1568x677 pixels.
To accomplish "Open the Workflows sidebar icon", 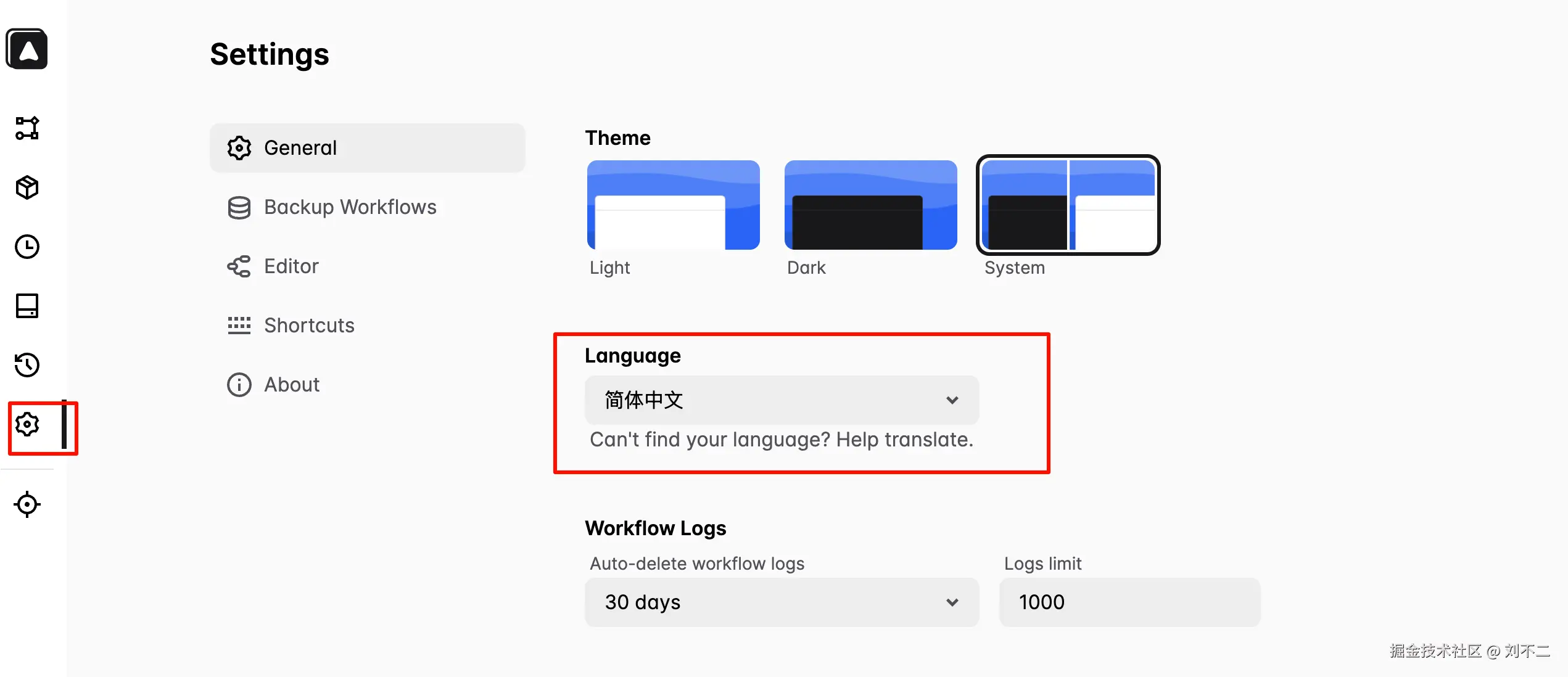I will (27, 128).
